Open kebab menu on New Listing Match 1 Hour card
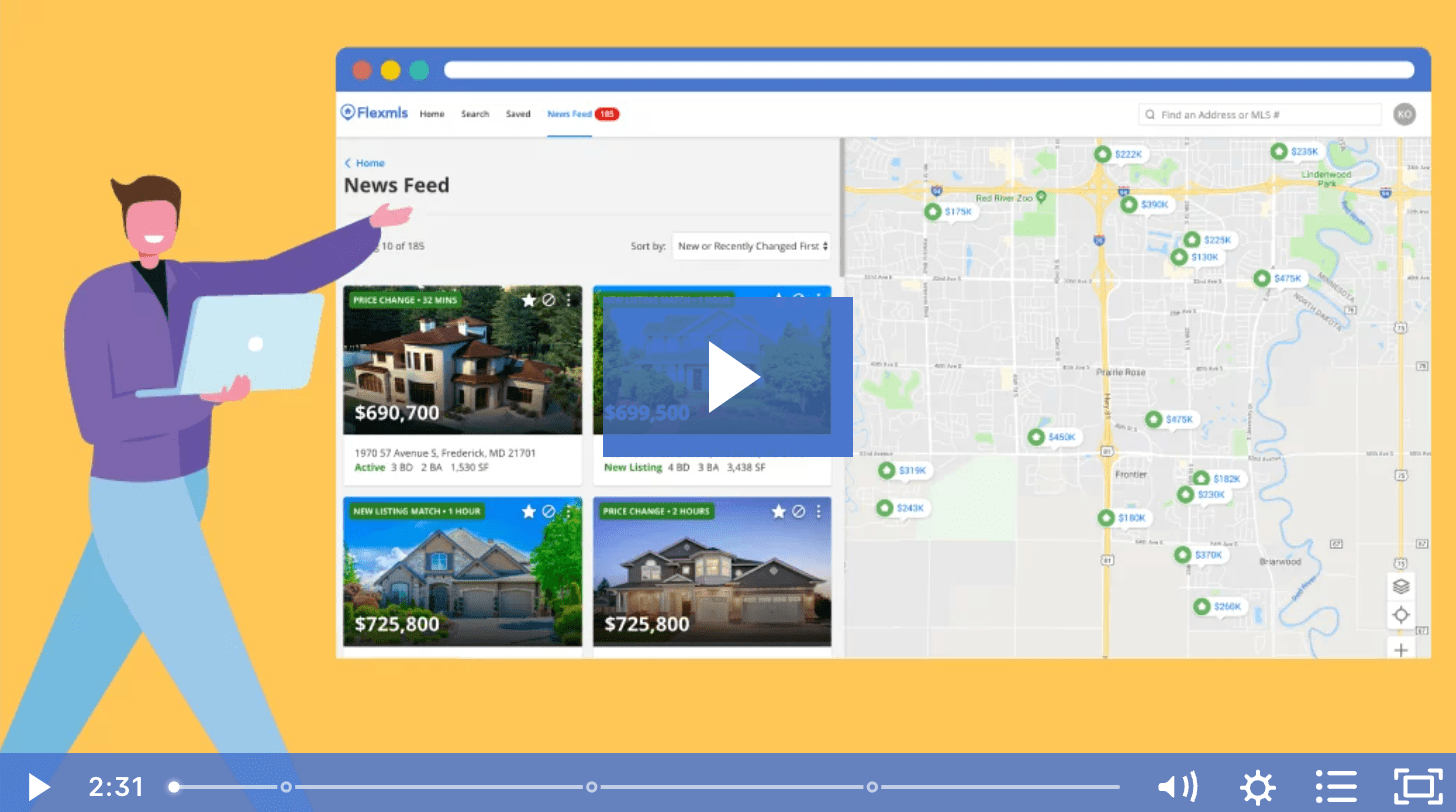The height and width of the screenshot is (812, 1456). [x=568, y=511]
